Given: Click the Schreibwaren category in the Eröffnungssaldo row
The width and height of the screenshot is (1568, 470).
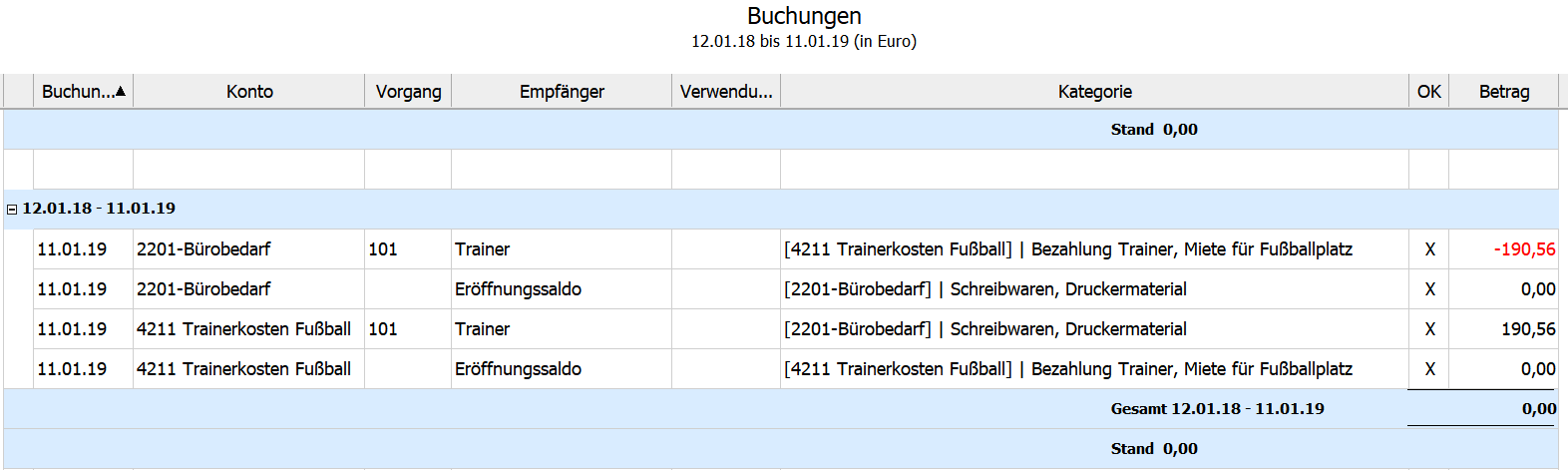Looking at the screenshot, I should click(1067, 289).
